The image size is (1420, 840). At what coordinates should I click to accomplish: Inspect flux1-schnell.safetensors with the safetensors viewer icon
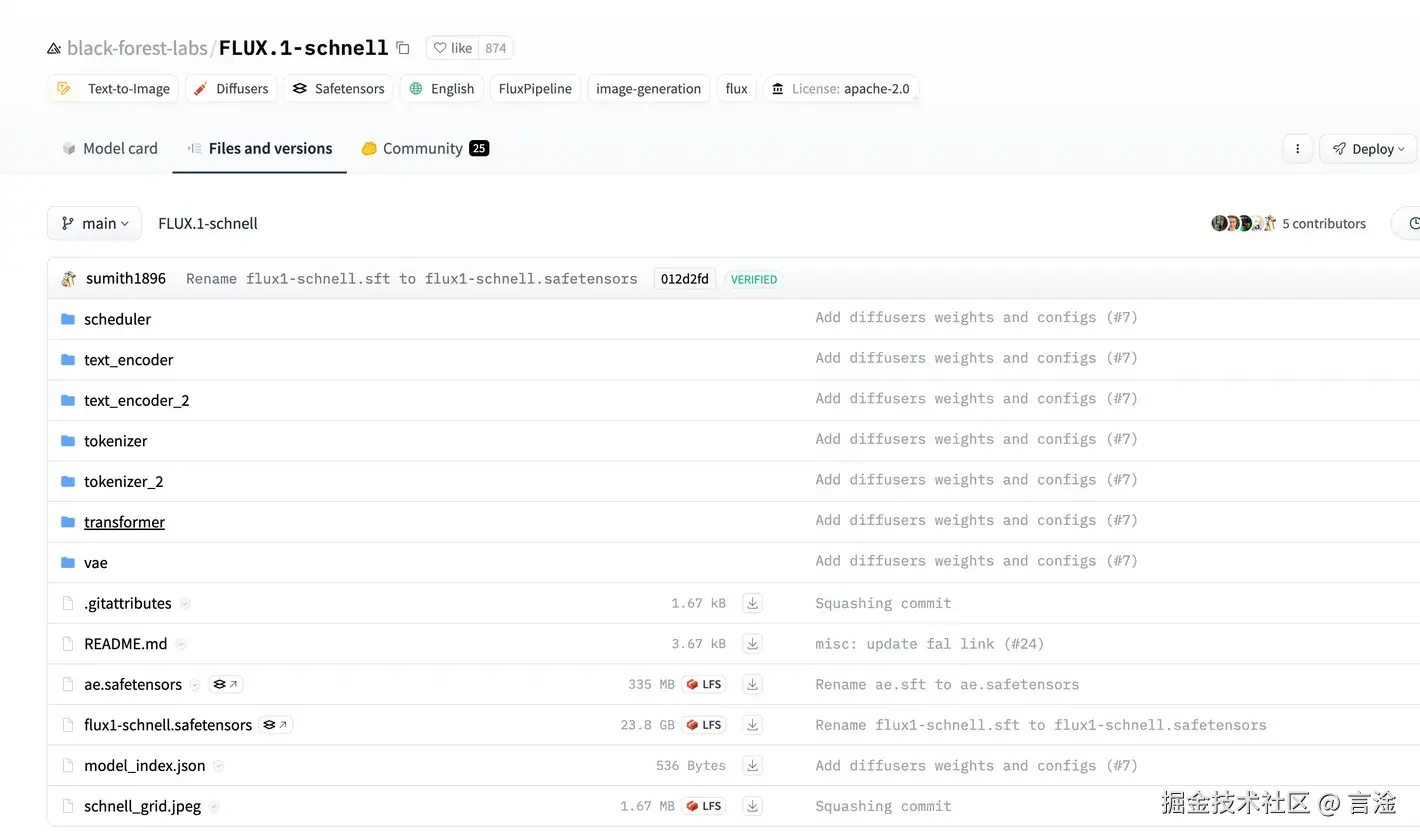(x=276, y=725)
